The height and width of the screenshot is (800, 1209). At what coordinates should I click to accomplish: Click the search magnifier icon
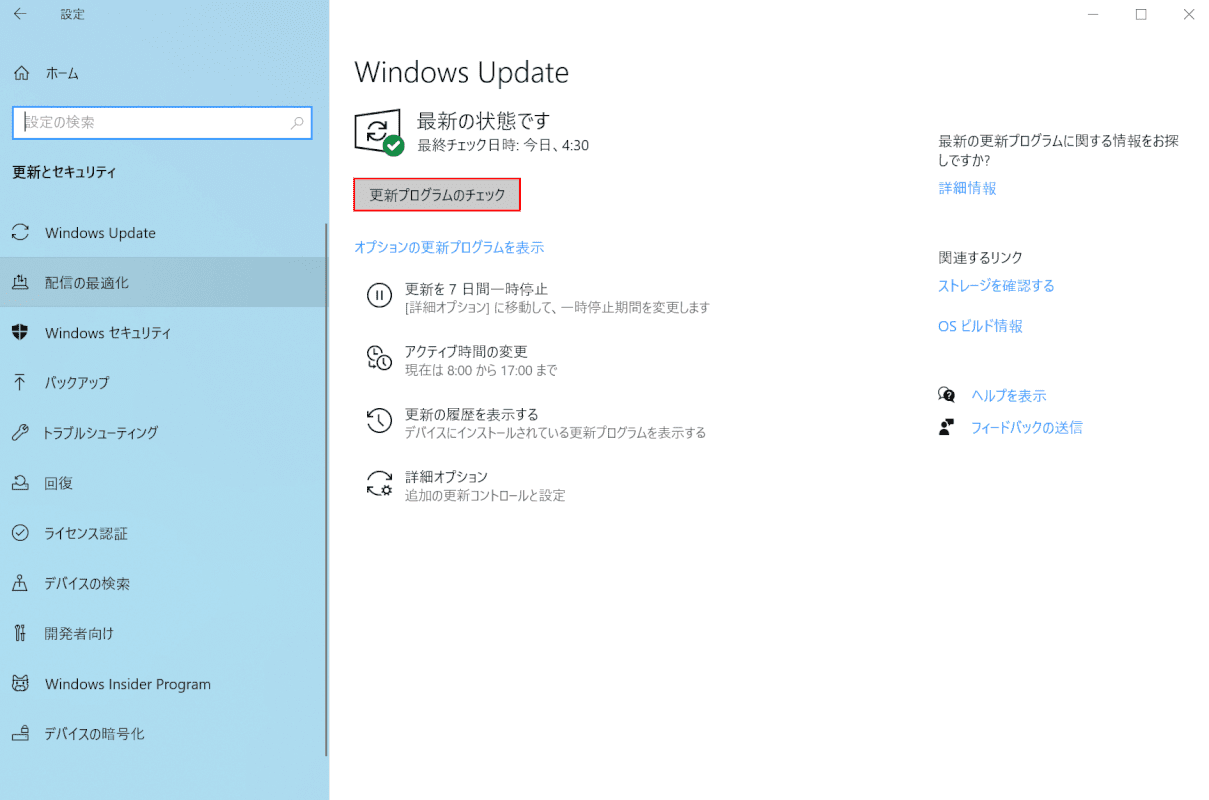pyautogui.click(x=297, y=122)
